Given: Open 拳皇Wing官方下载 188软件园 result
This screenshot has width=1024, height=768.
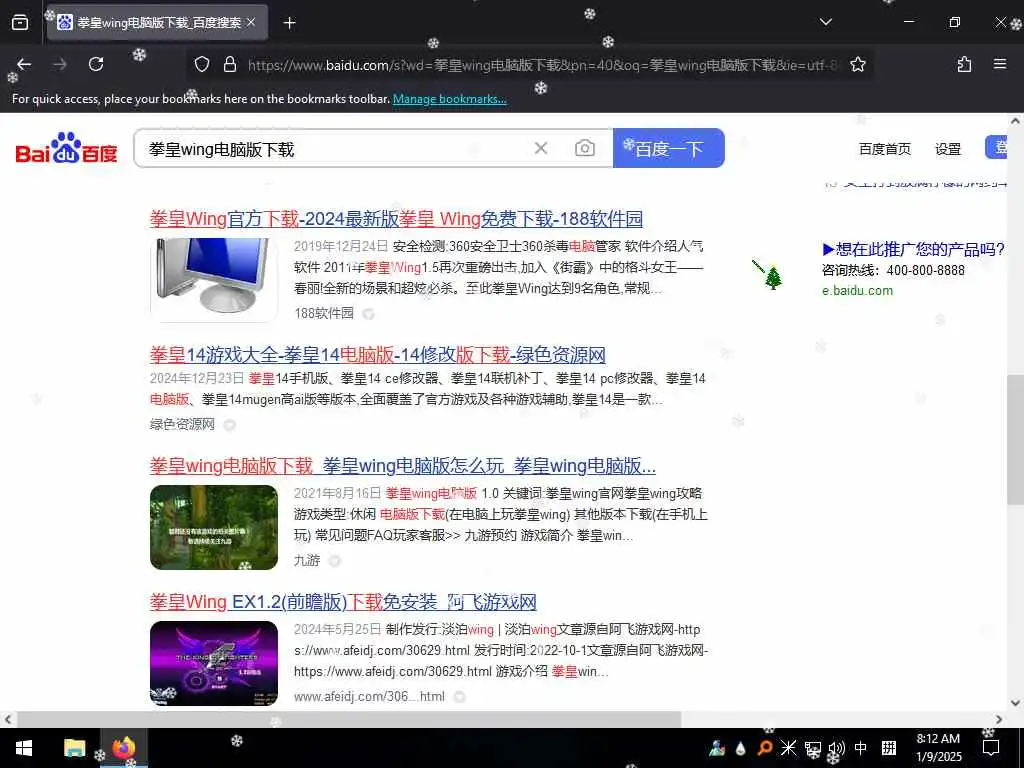Looking at the screenshot, I should (396, 219).
